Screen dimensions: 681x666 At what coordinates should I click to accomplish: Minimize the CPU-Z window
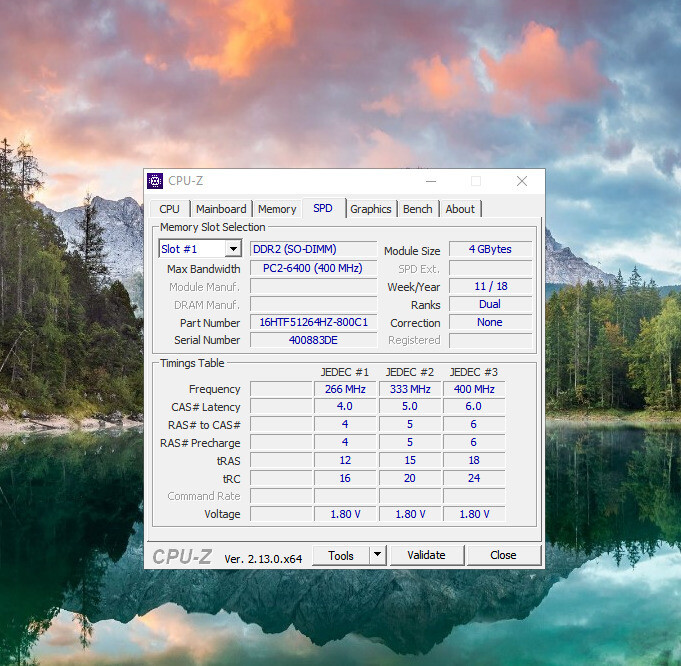click(431, 181)
